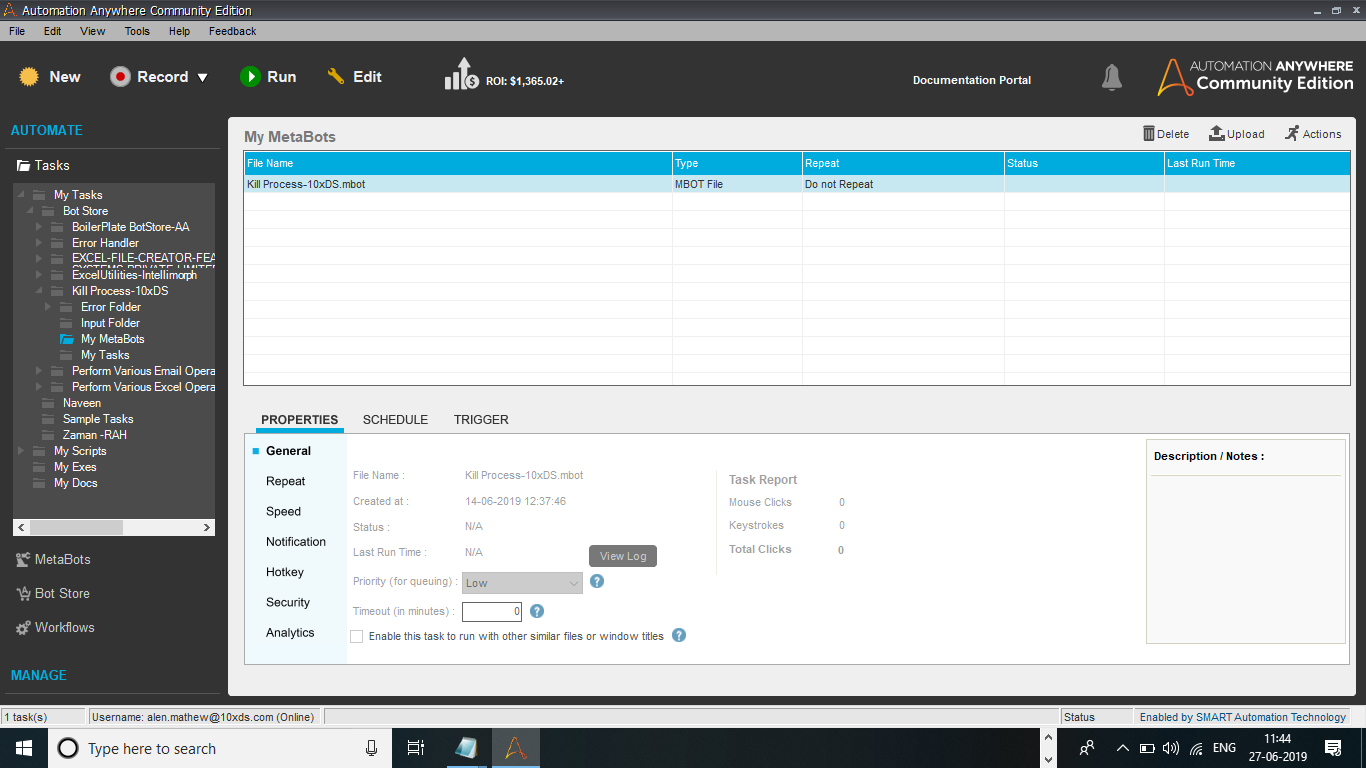Viewport: 1366px width, 768px height.
Task: Click the red Record icon
Action: pos(120,77)
